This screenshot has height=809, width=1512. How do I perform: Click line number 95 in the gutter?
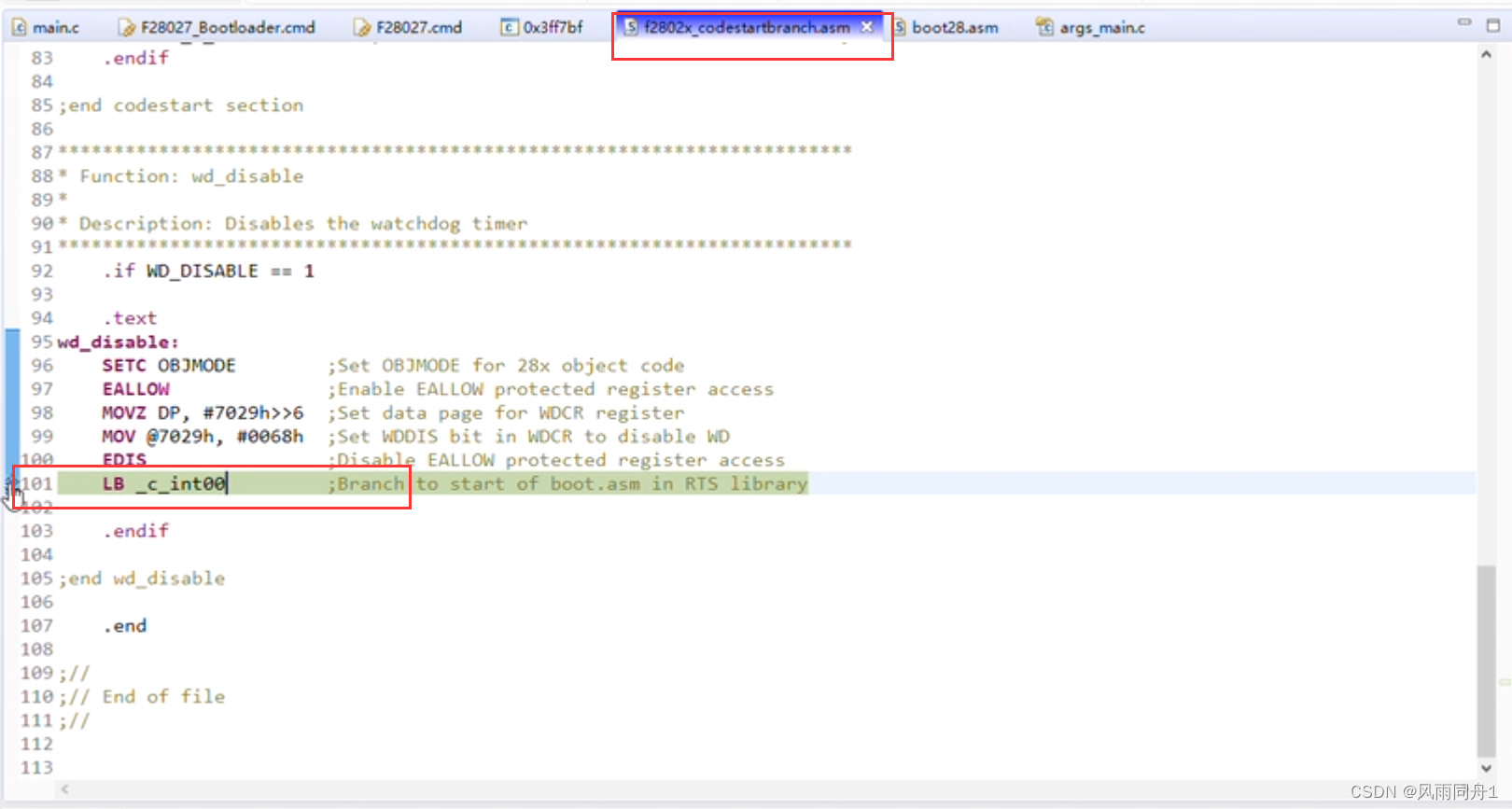tap(41, 342)
